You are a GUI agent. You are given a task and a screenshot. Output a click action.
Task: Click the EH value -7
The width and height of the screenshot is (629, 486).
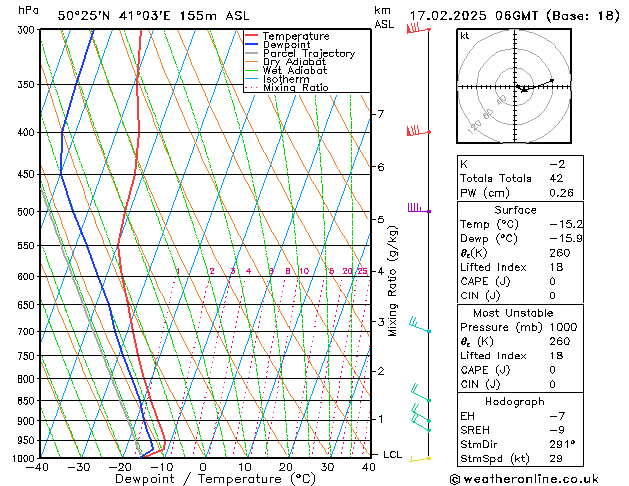557,416
